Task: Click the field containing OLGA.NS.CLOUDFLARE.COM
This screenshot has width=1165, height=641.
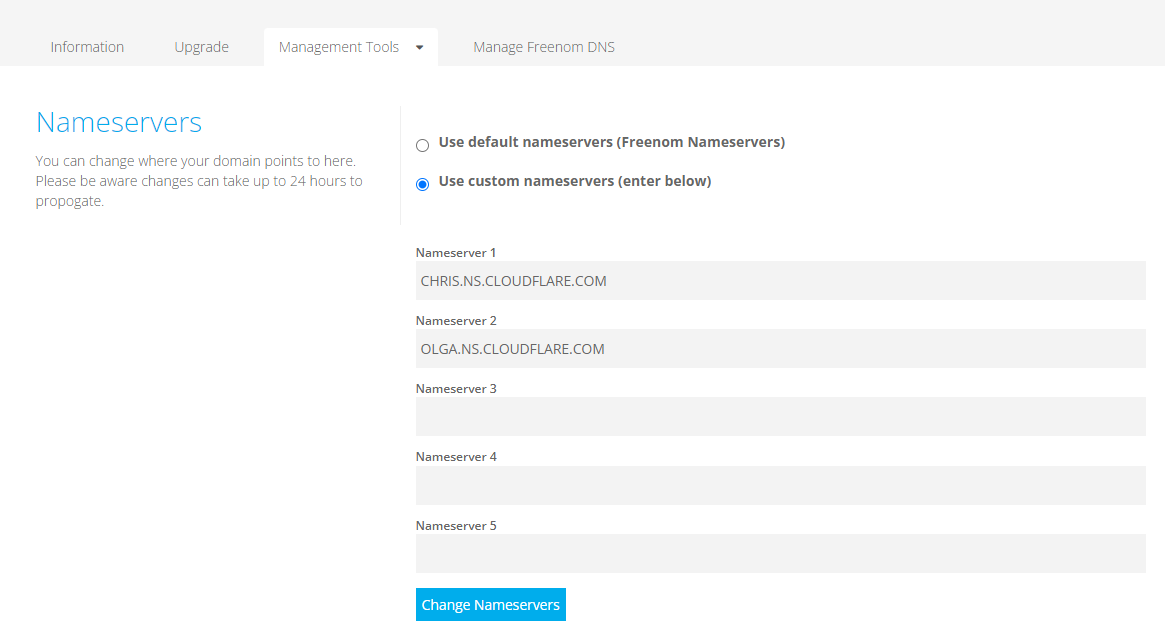Action: click(x=780, y=348)
